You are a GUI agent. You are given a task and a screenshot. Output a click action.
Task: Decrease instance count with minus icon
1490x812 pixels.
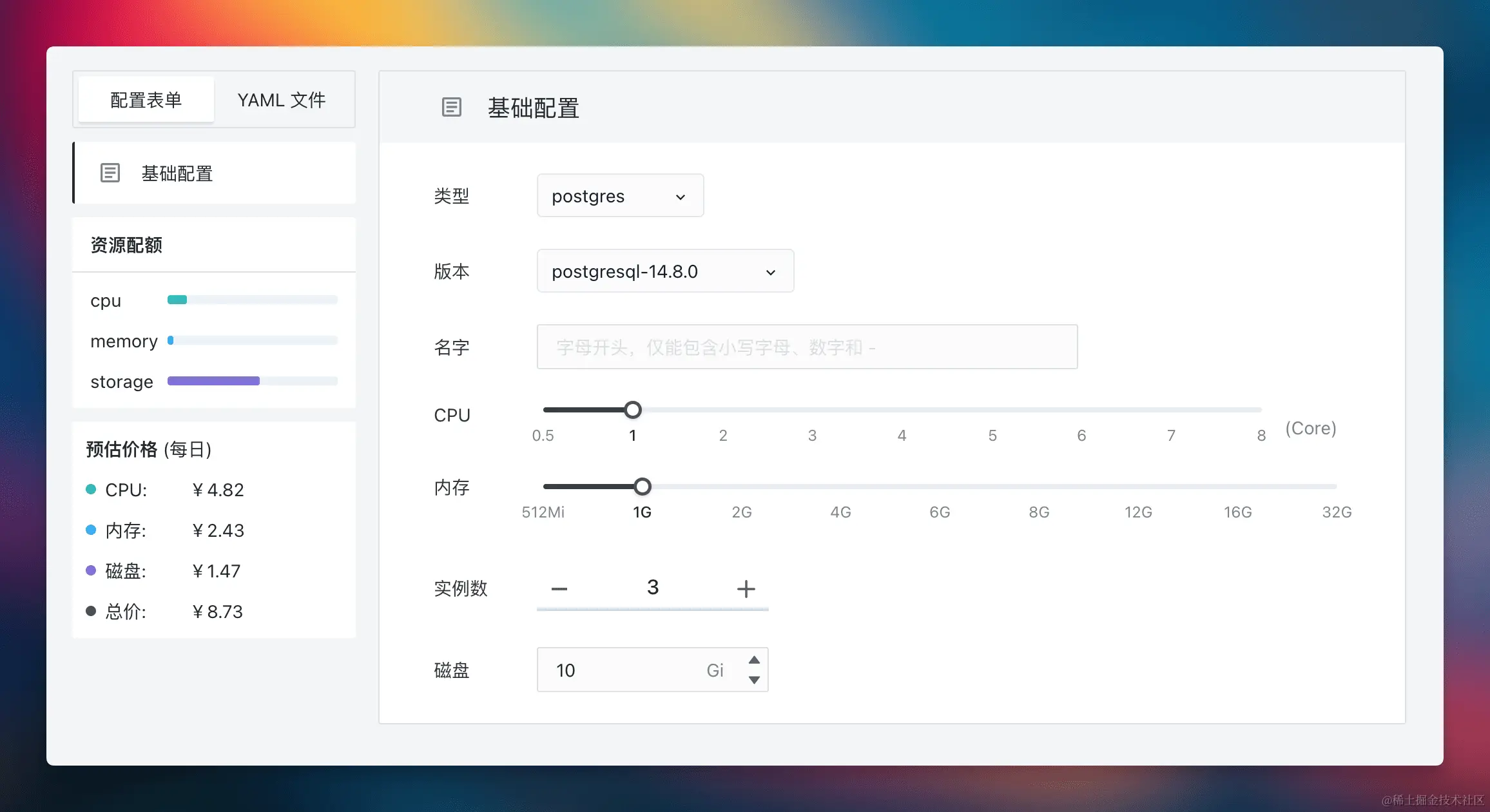coord(559,588)
